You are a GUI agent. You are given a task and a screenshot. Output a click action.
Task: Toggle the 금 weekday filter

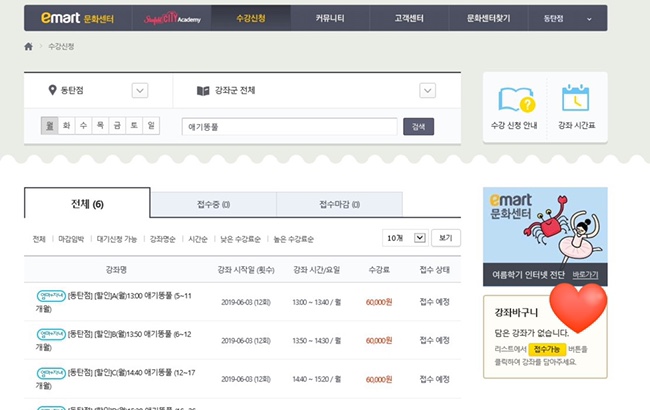(117, 126)
